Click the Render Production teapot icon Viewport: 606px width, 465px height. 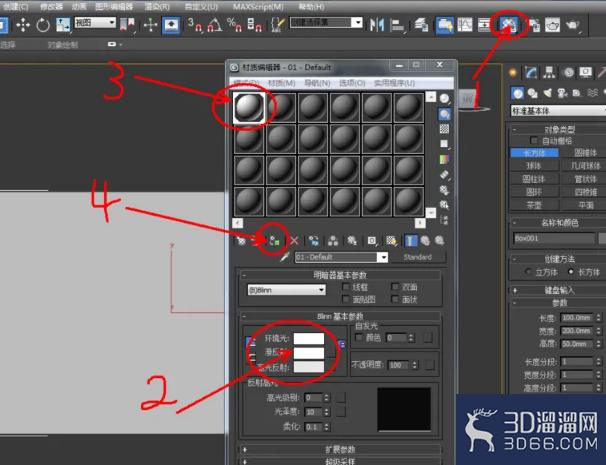(572, 25)
